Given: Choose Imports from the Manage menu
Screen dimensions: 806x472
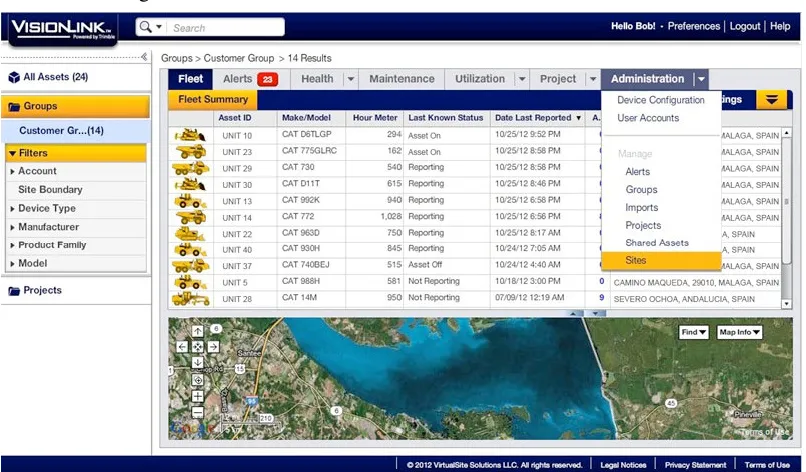Looking at the screenshot, I should tap(642, 208).
